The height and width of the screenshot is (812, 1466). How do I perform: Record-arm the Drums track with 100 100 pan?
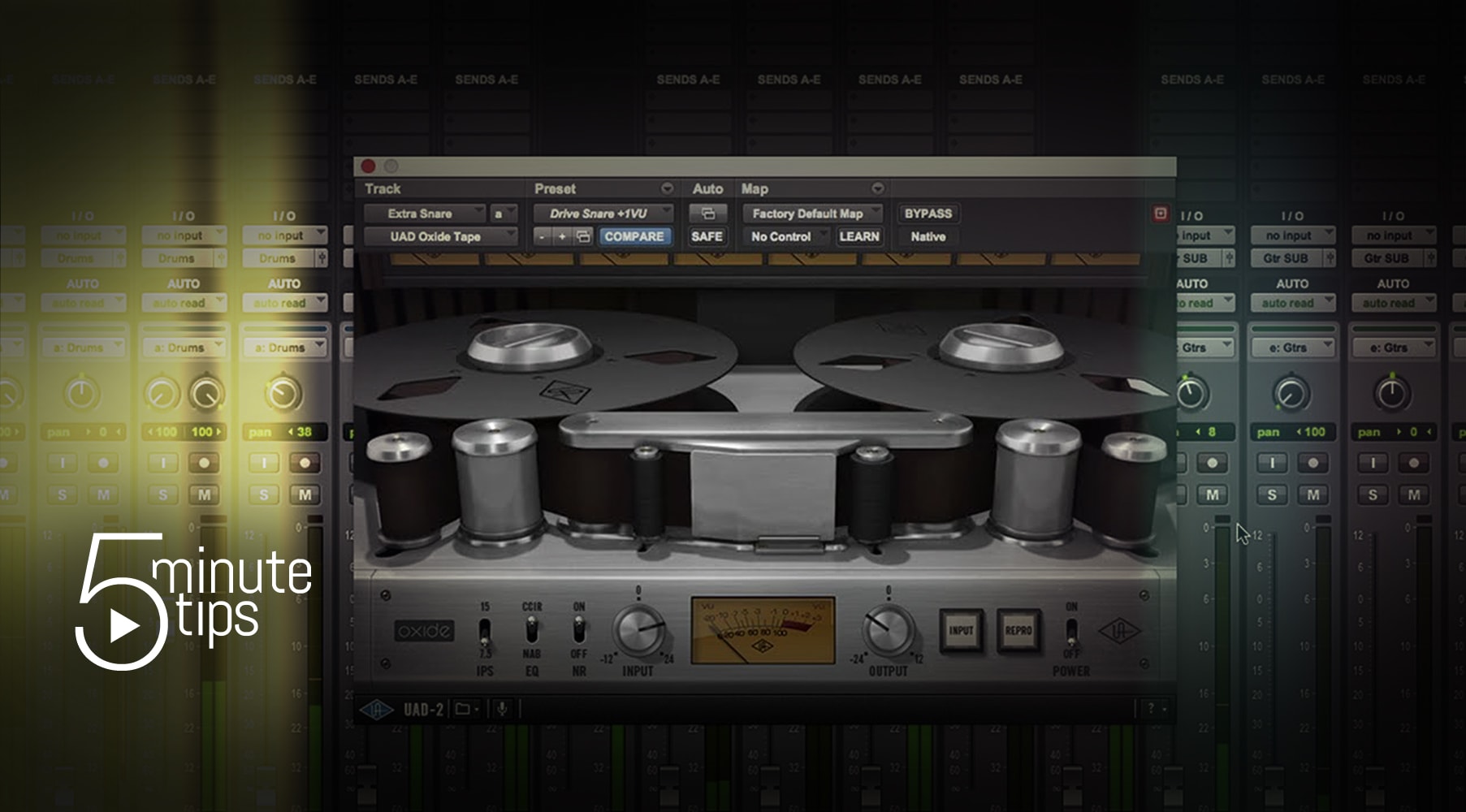(x=204, y=463)
